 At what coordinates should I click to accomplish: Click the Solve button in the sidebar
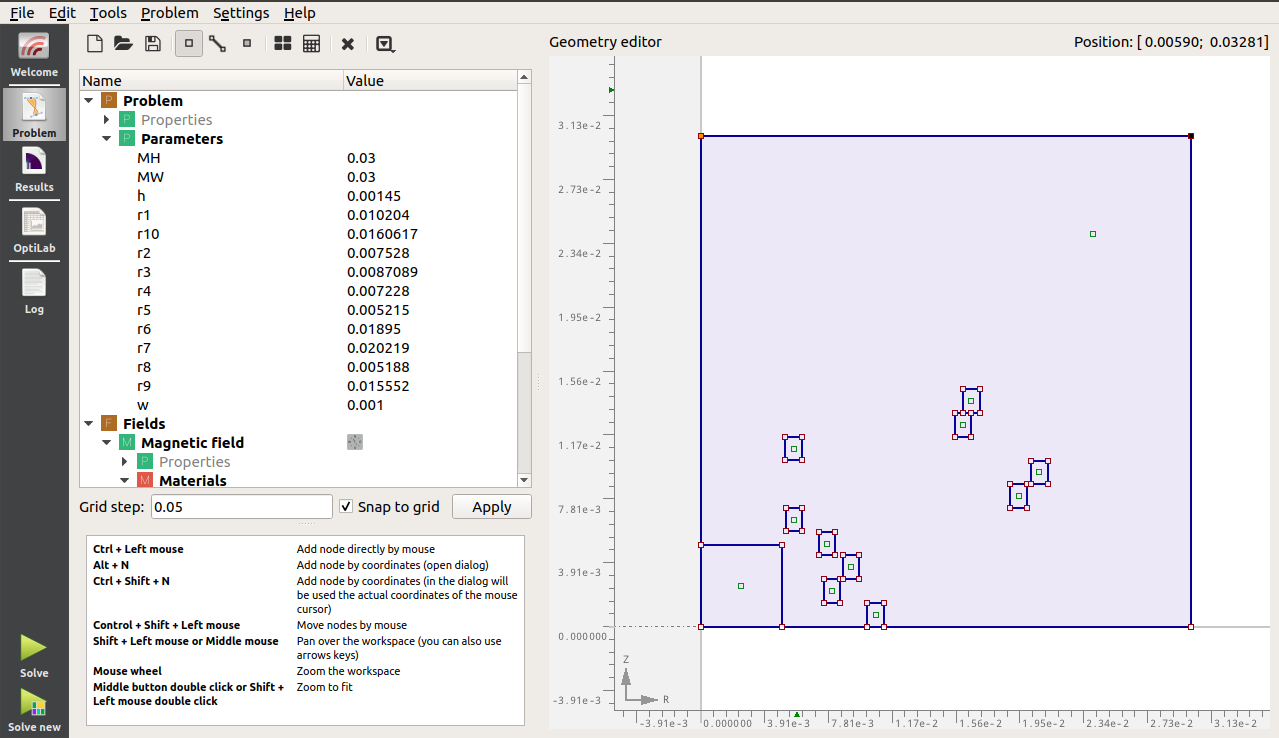(34, 655)
